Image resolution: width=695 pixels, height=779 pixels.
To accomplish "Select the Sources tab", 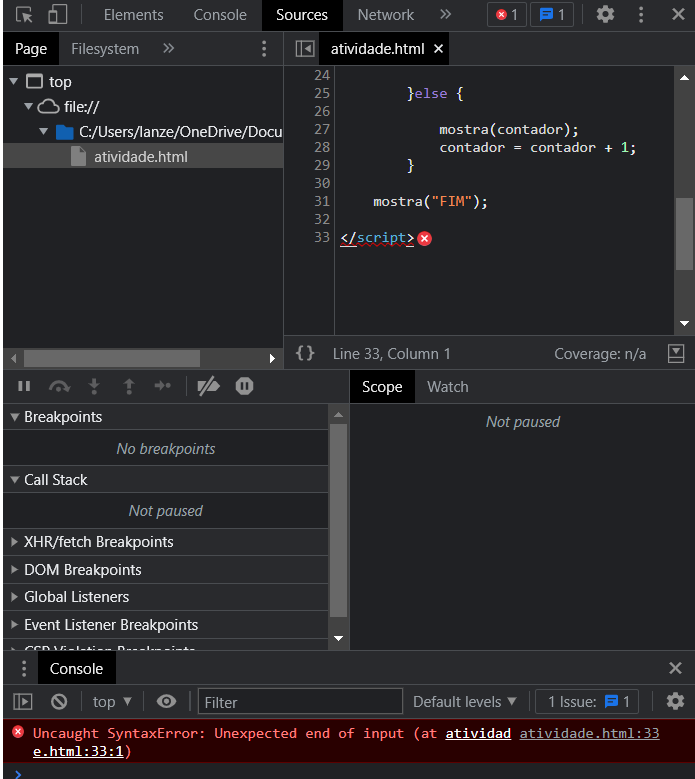I will (302, 15).
